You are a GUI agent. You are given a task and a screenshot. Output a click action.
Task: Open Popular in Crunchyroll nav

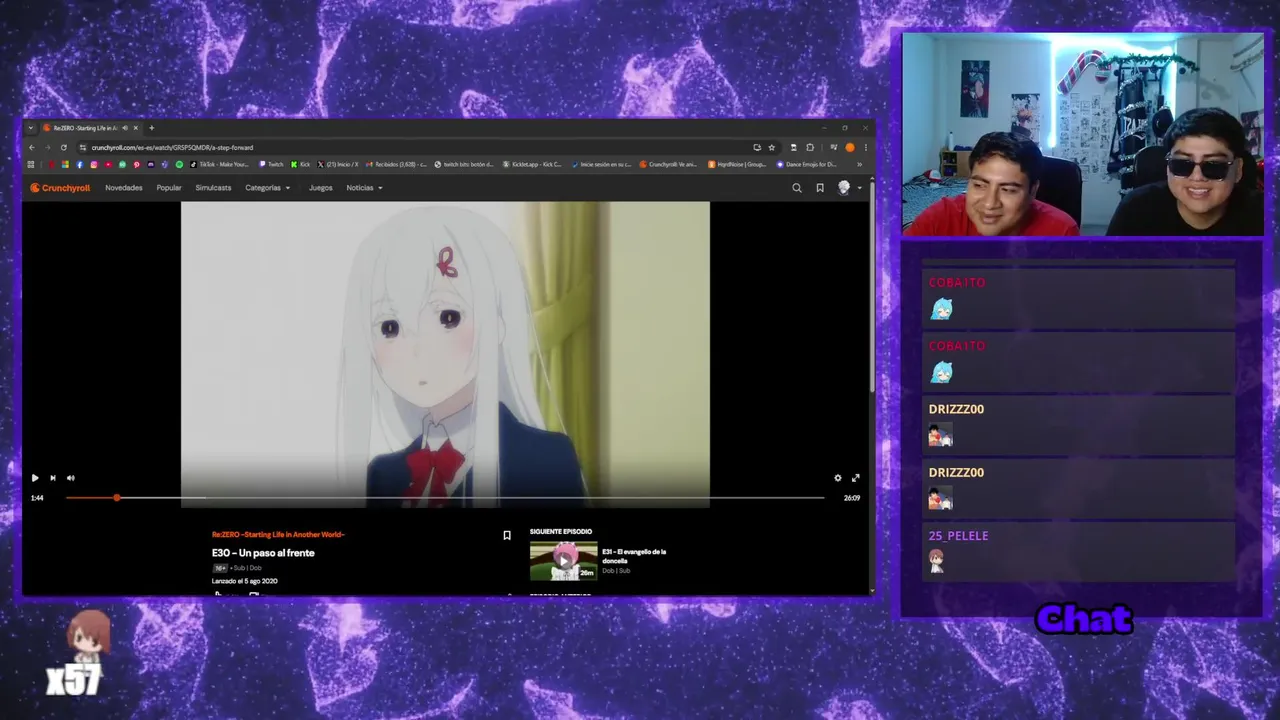click(x=169, y=188)
